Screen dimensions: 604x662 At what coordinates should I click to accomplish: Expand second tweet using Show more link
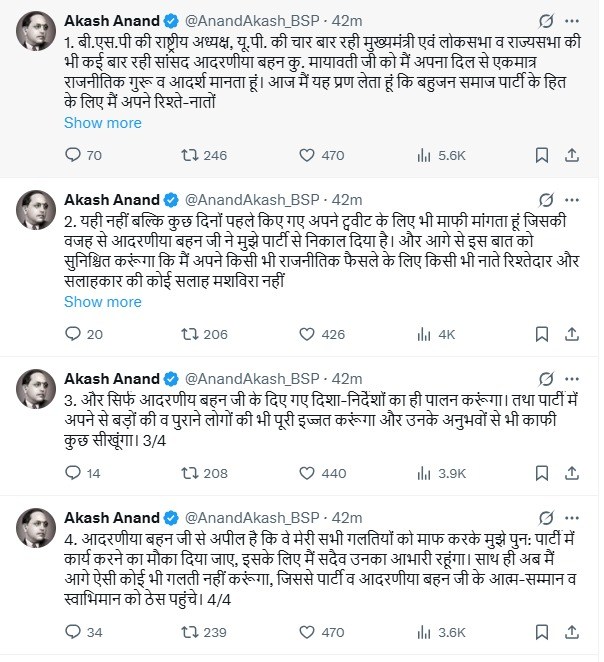pos(103,302)
